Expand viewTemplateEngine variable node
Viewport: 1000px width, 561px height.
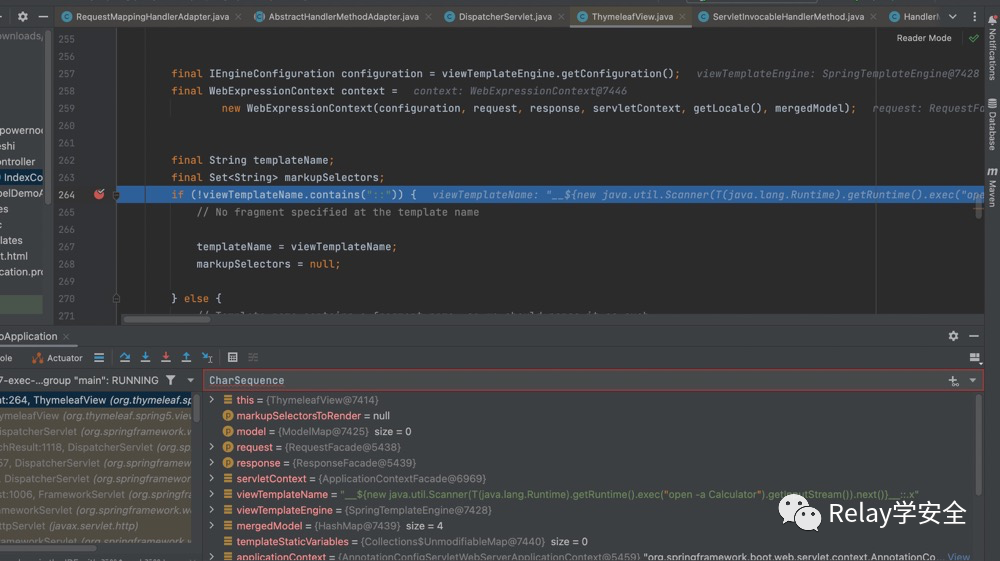point(212,510)
